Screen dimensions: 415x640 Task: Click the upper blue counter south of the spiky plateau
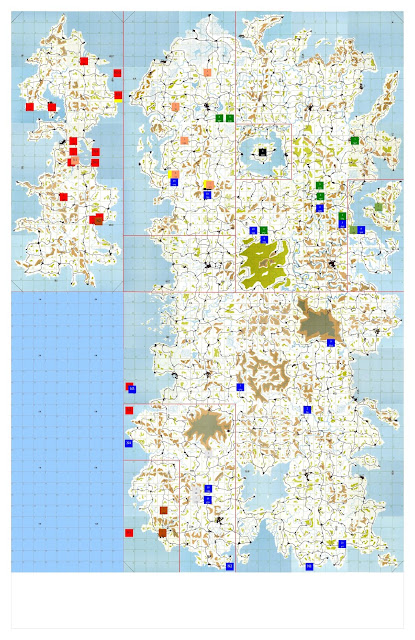[208, 489]
